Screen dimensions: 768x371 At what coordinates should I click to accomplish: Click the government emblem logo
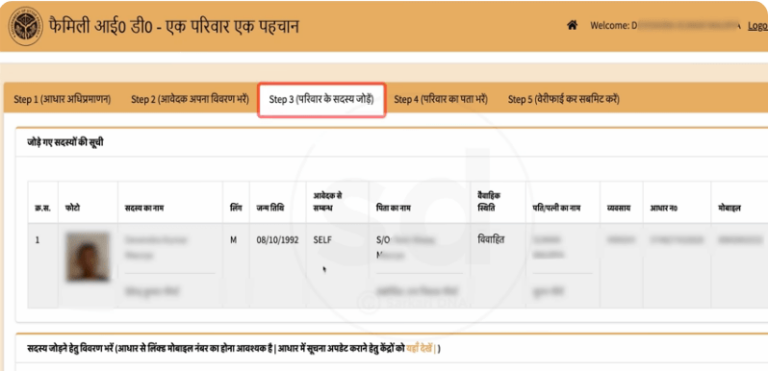[x=25, y=26]
